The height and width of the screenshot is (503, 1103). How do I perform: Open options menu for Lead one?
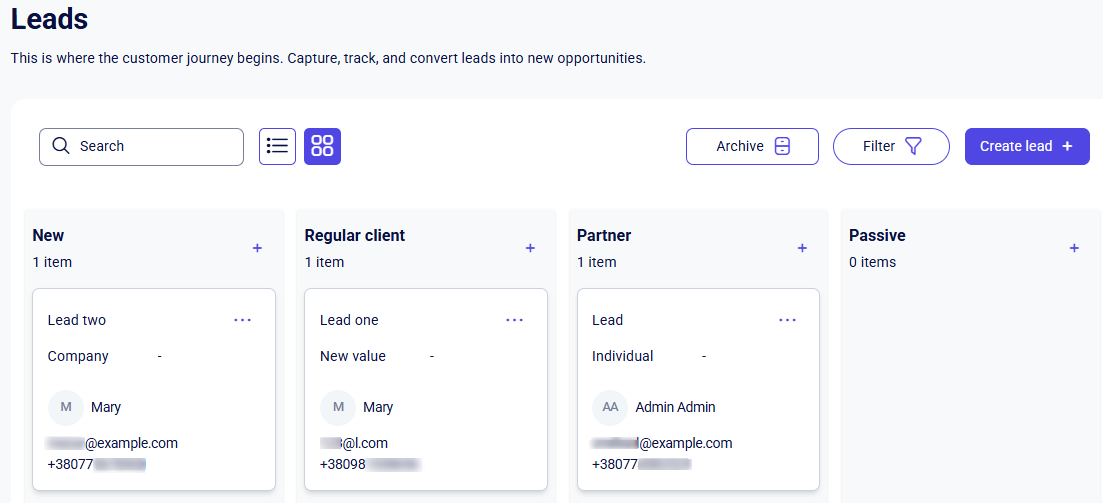(x=514, y=320)
